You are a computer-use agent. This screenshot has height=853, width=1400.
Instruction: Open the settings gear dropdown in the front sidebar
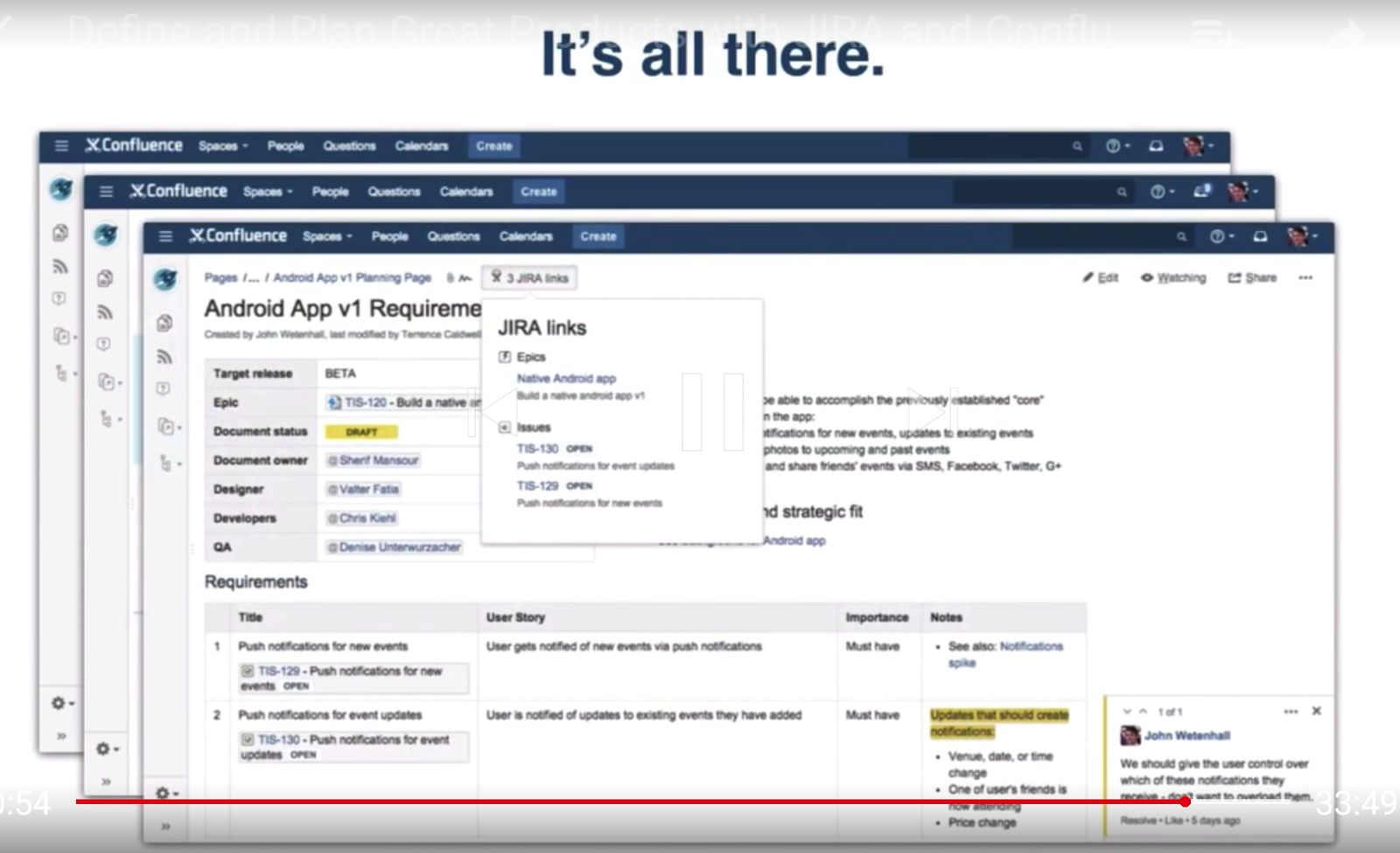pyautogui.click(x=165, y=794)
